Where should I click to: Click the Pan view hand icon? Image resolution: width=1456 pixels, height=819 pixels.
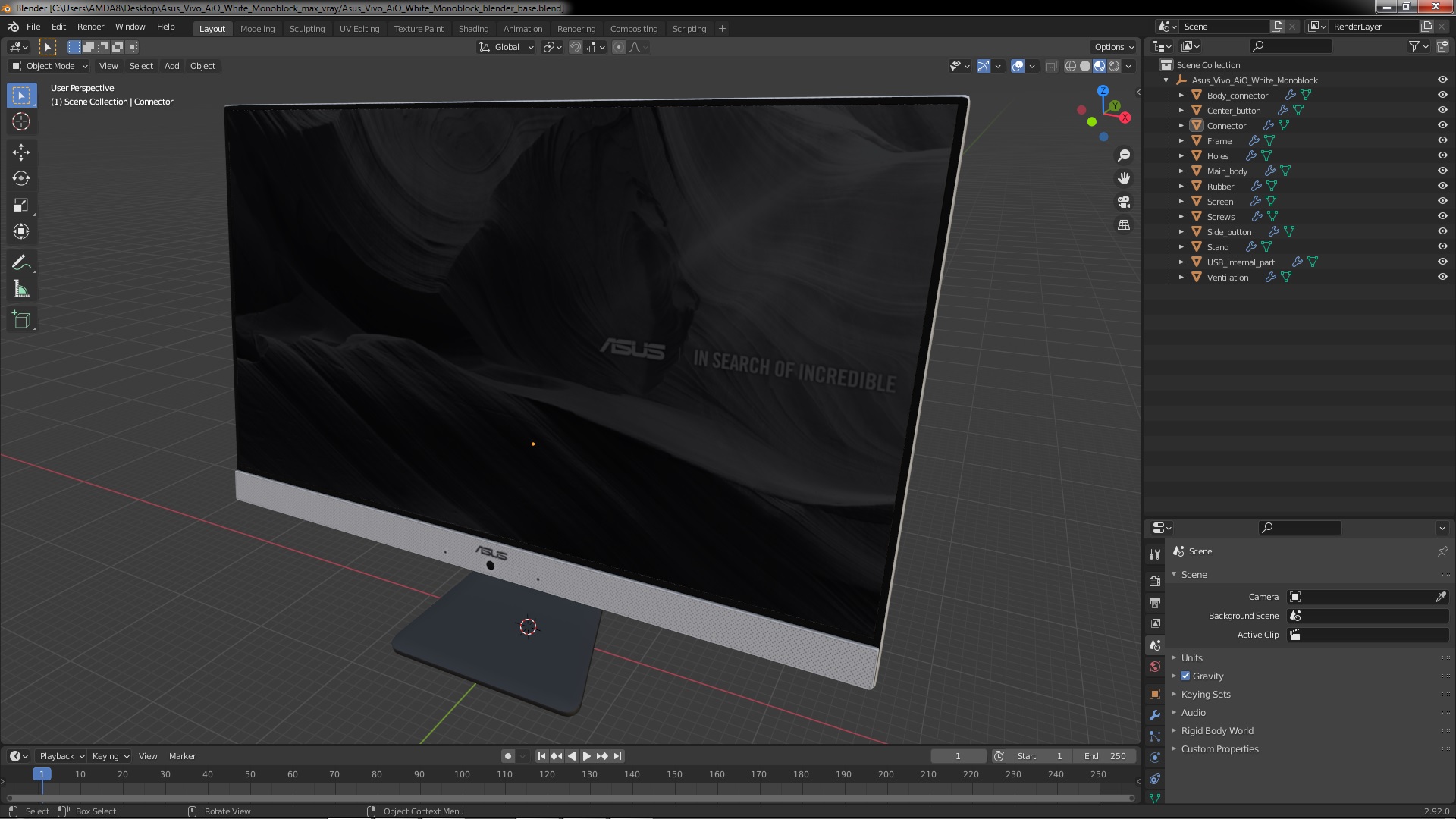[x=1124, y=178]
